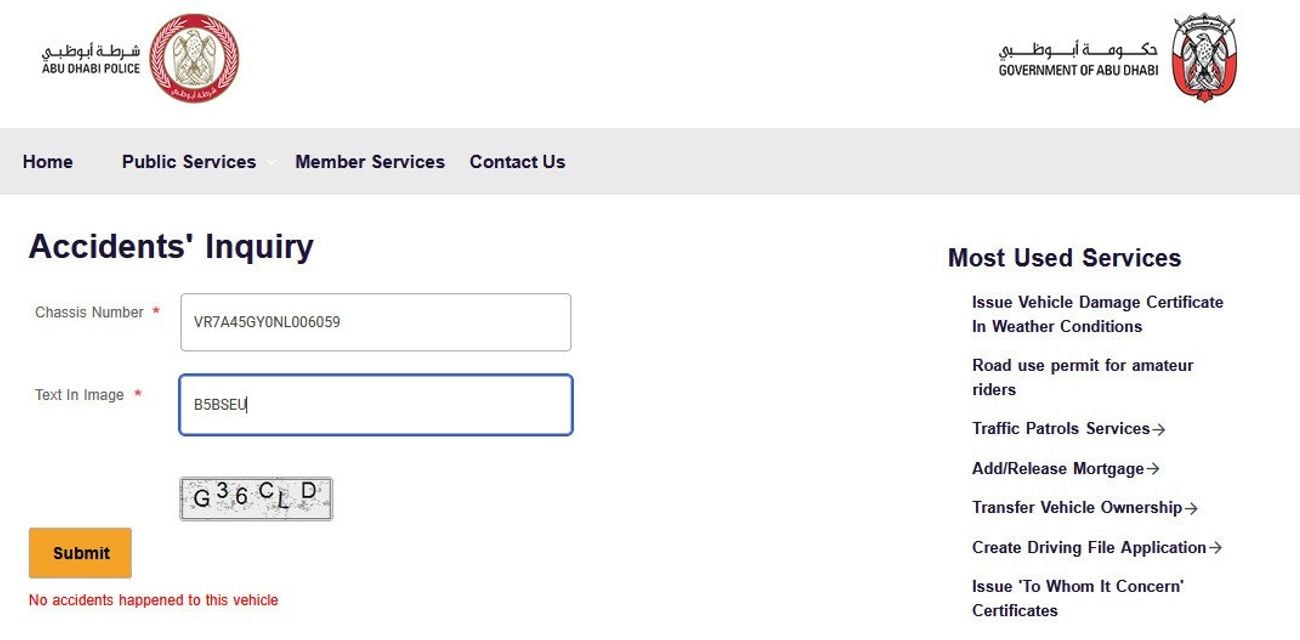Click the Government of Abu Dhabi emblem
This screenshot has width=1300, height=640.
pos(1203,58)
